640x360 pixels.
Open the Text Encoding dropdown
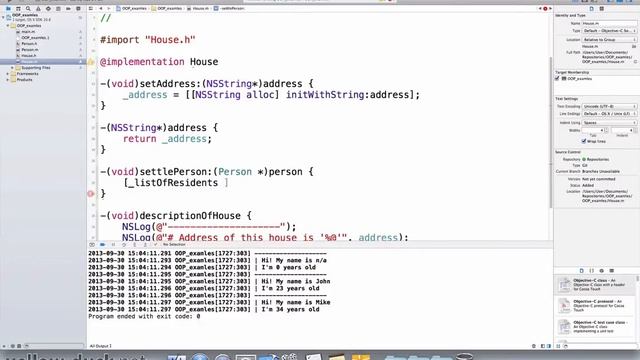tap(609, 107)
